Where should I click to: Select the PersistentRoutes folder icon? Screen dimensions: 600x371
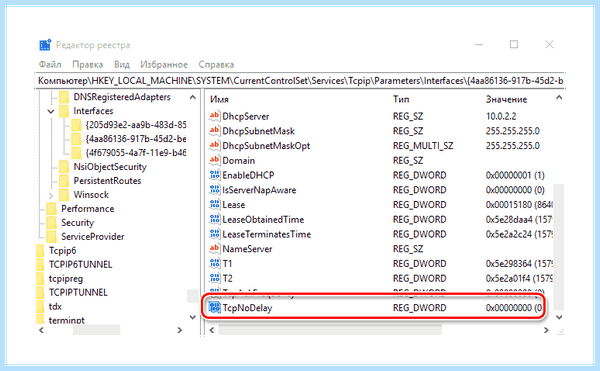pos(64,181)
